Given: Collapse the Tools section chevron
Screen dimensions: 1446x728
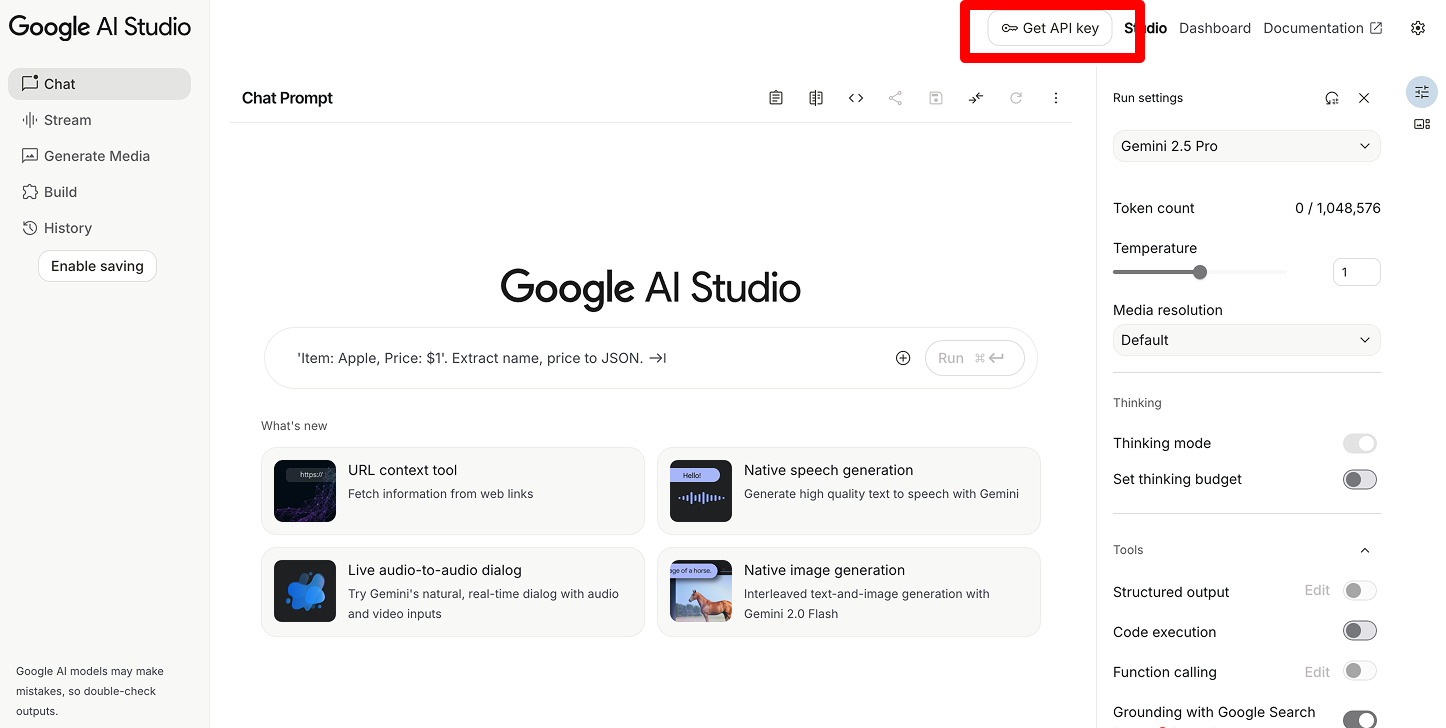Looking at the screenshot, I should 1365,550.
